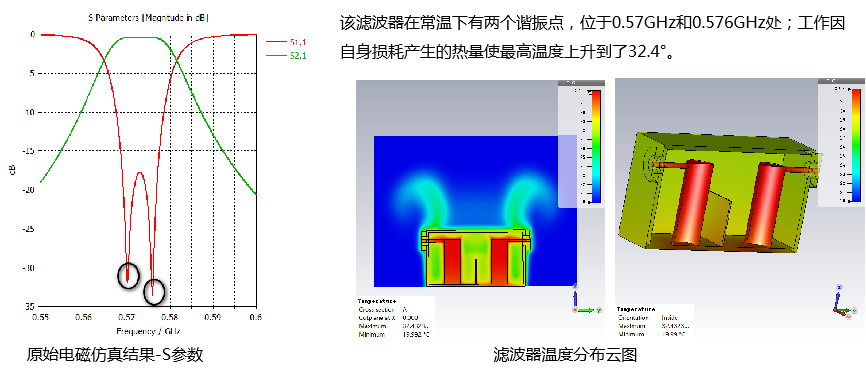This screenshot has width=866, height=370.
Task: Click the color bar title strip in 3D view
Action: coord(840,81)
